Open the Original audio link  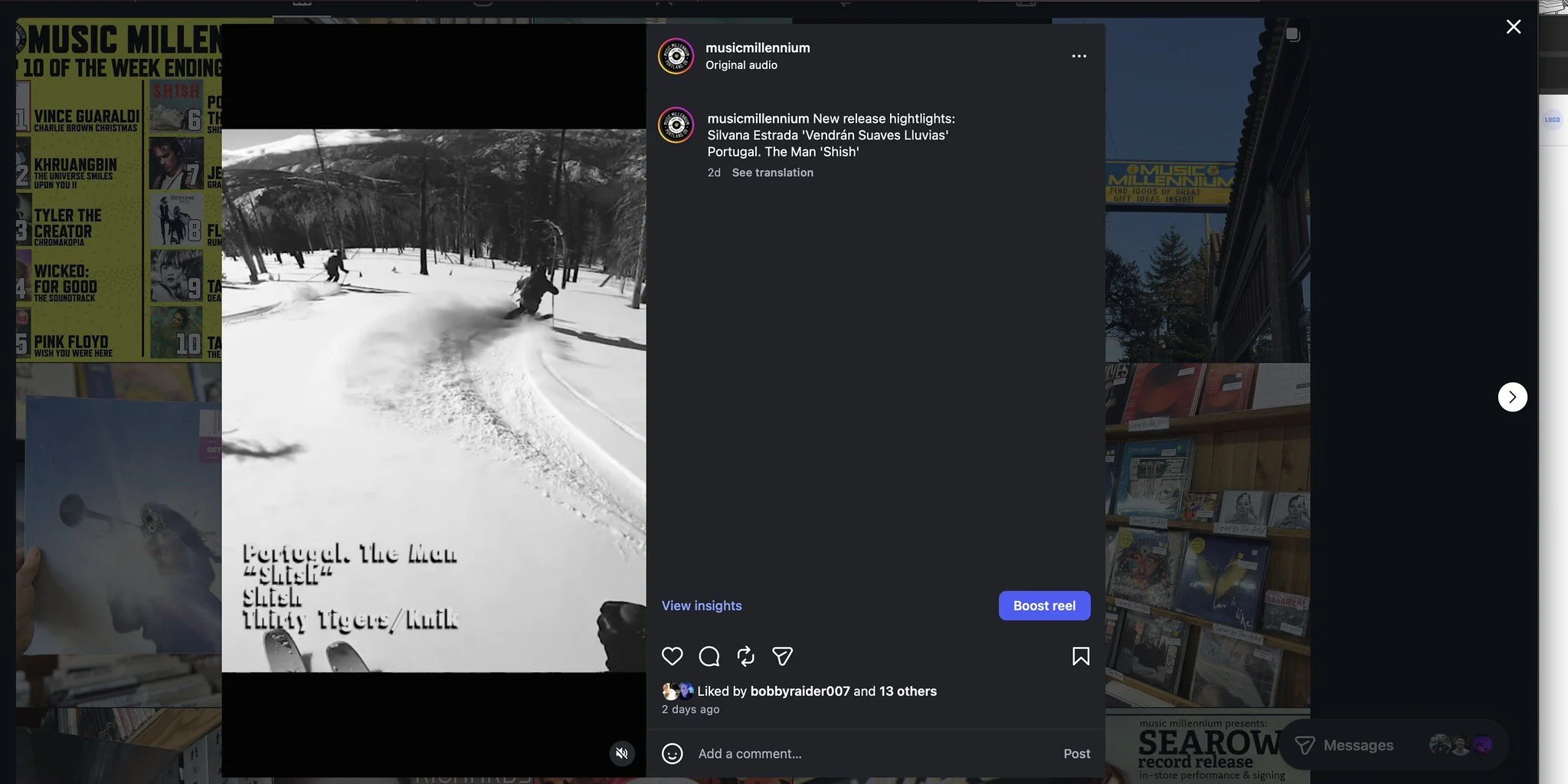point(741,65)
